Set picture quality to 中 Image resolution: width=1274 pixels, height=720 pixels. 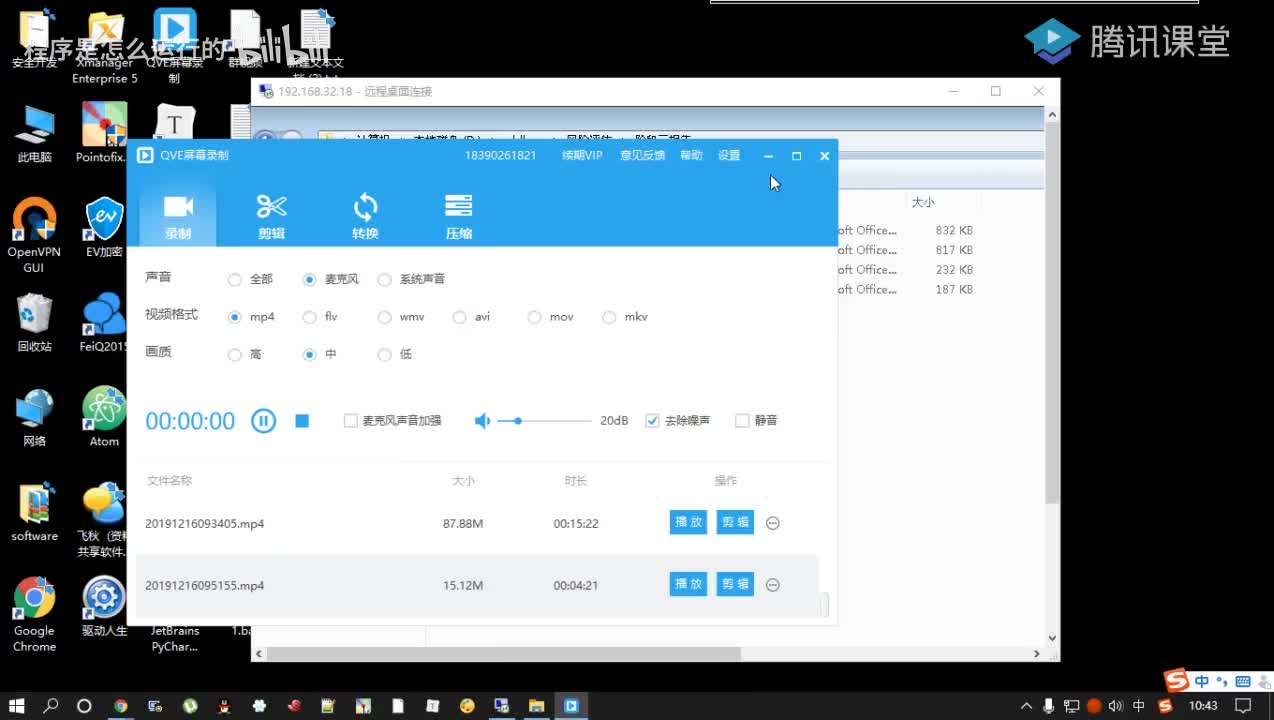(320, 355)
